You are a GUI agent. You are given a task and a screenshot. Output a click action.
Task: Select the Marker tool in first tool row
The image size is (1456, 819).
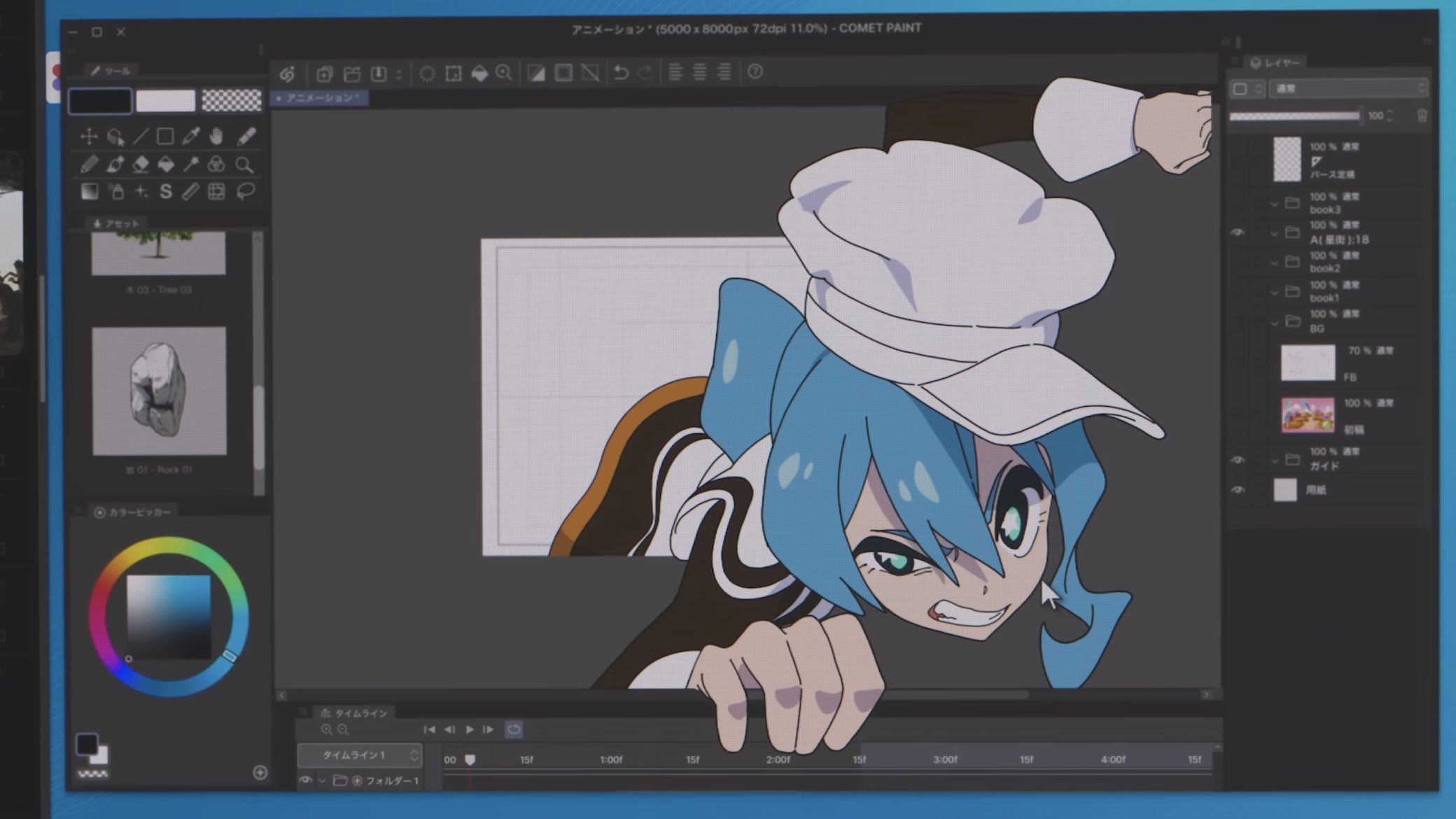click(x=246, y=136)
